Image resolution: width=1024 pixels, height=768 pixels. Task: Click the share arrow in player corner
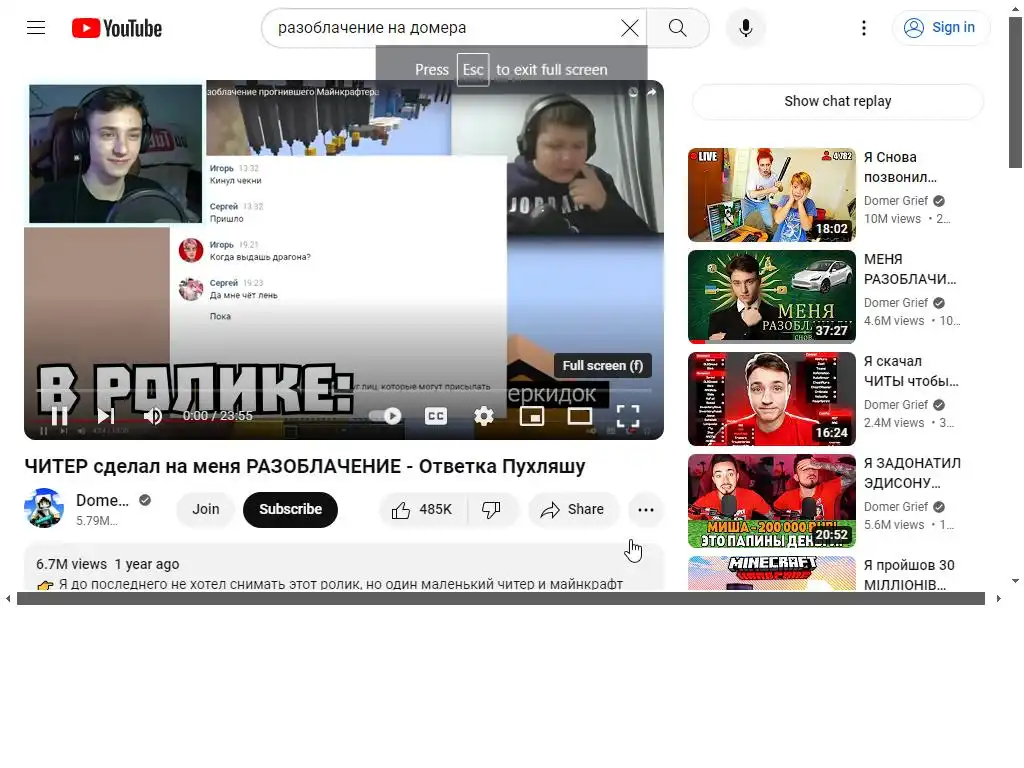pyautogui.click(x=651, y=92)
